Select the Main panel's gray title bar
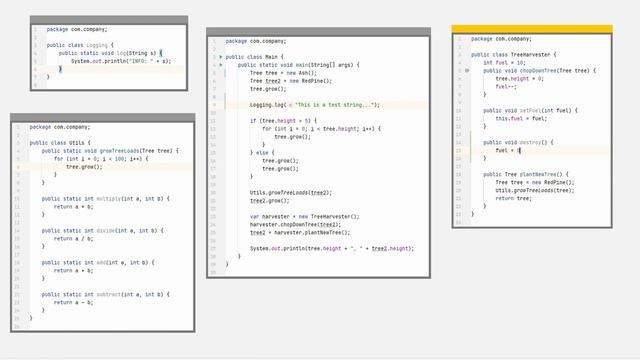 pos(318,32)
